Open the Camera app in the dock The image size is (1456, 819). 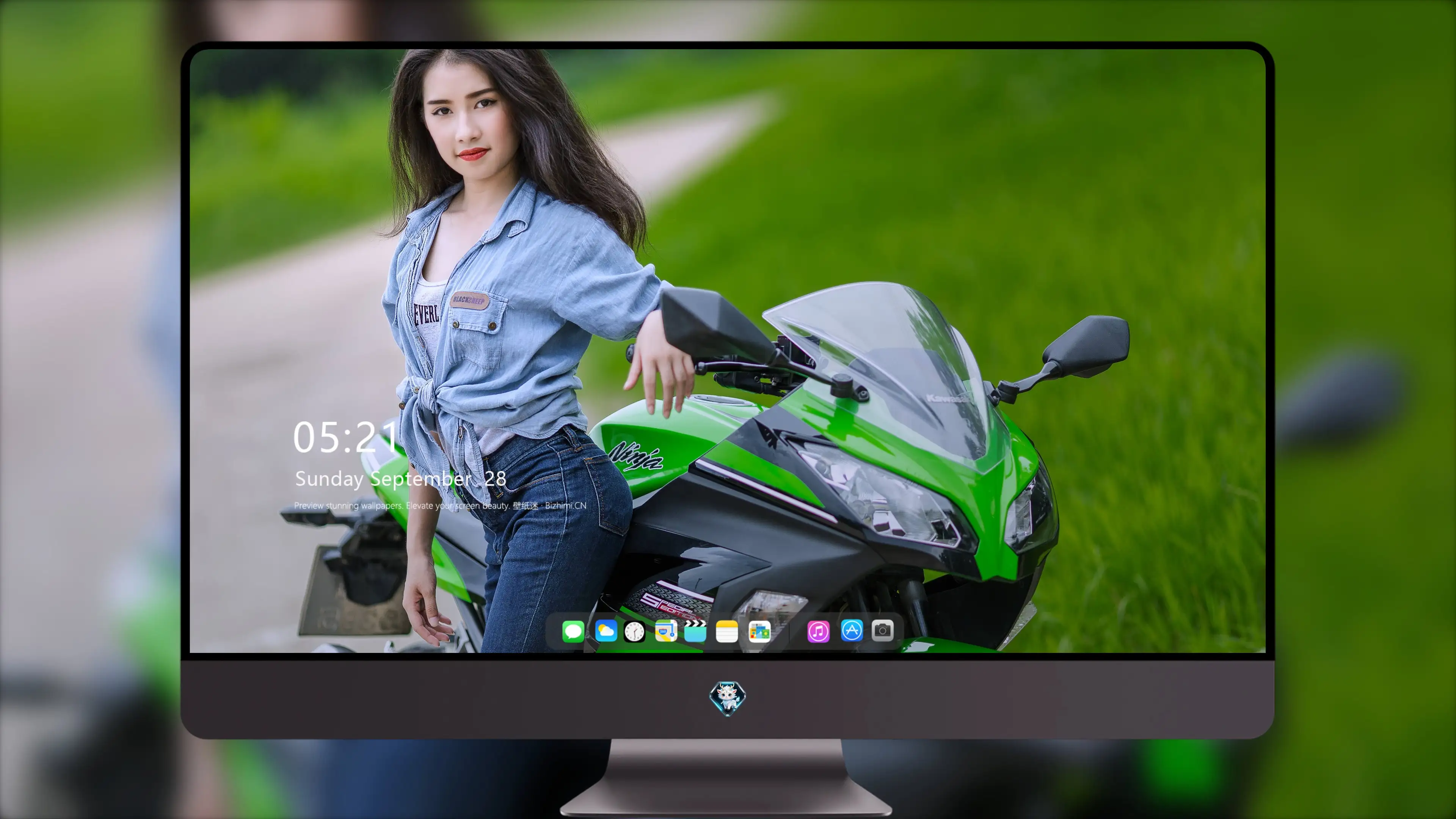882,630
